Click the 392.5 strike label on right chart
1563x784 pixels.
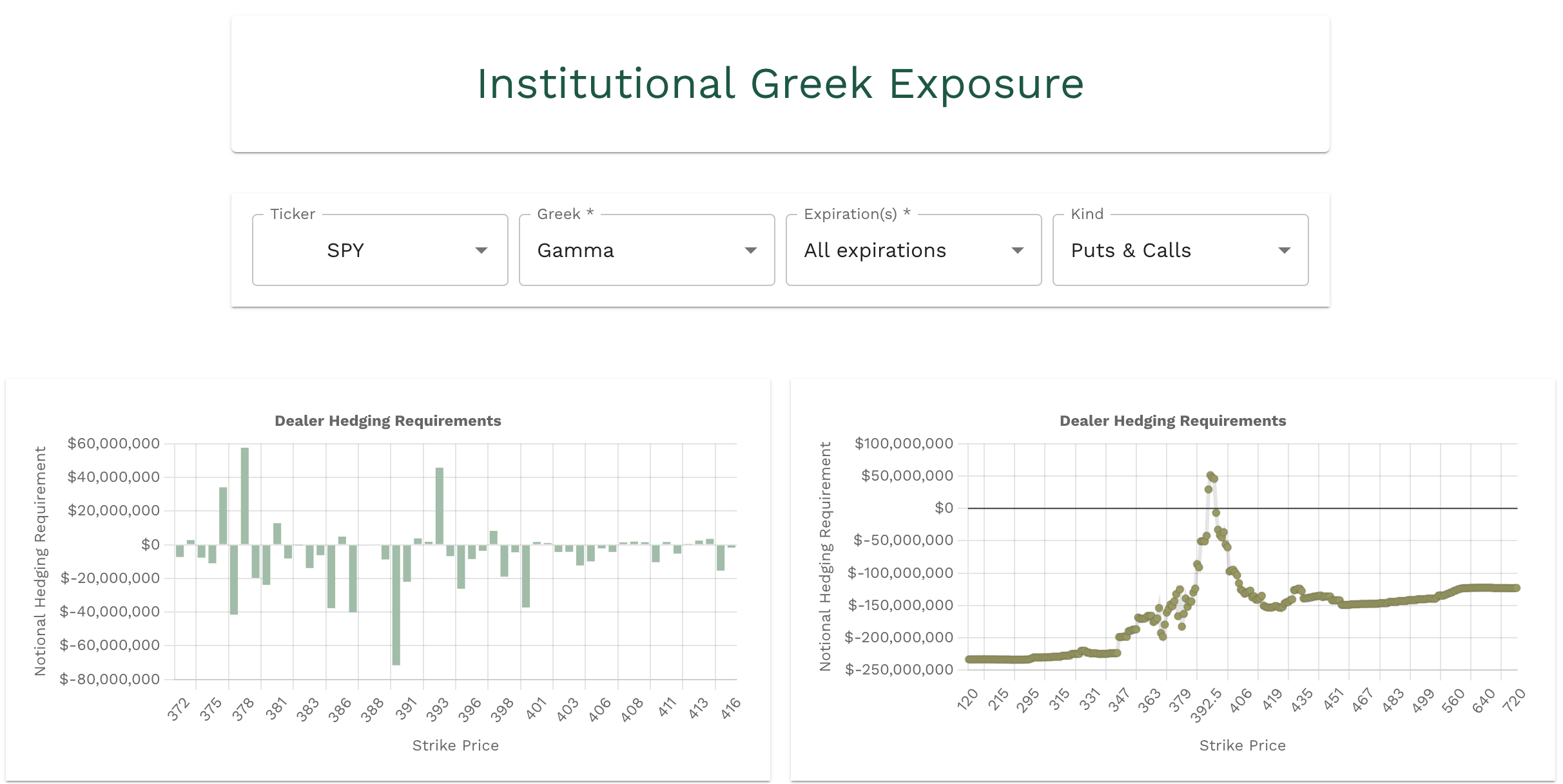(x=1205, y=707)
